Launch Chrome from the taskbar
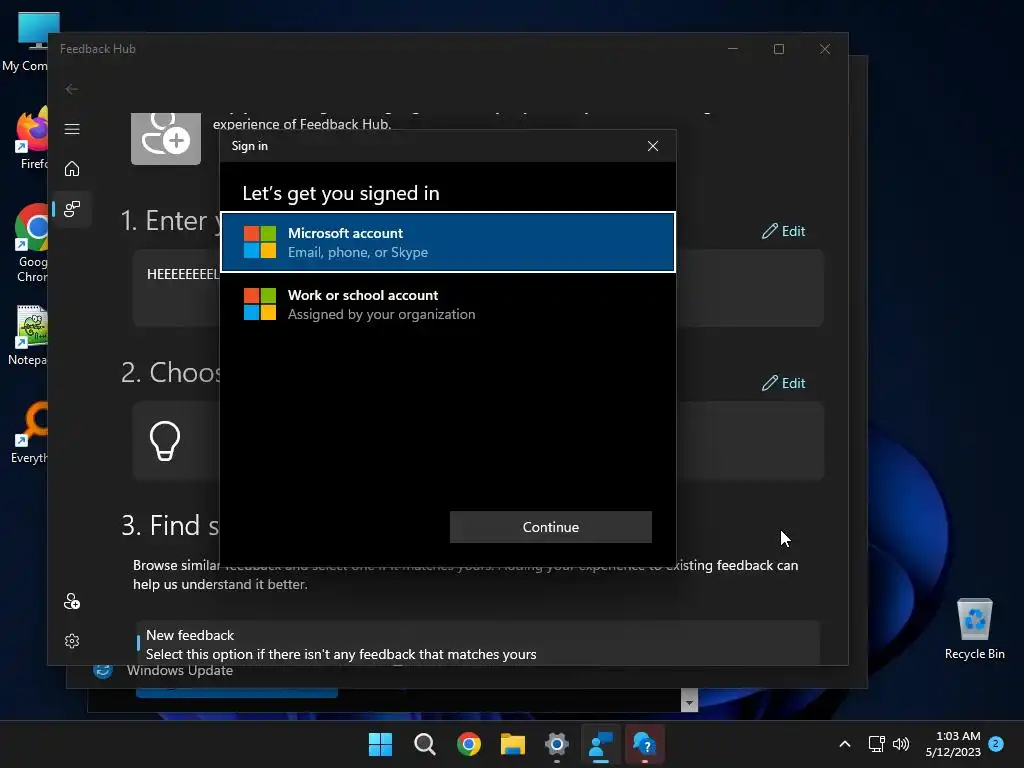Image resolution: width=1024 pixels, height=768 pixels. click(x=469, y=744)
